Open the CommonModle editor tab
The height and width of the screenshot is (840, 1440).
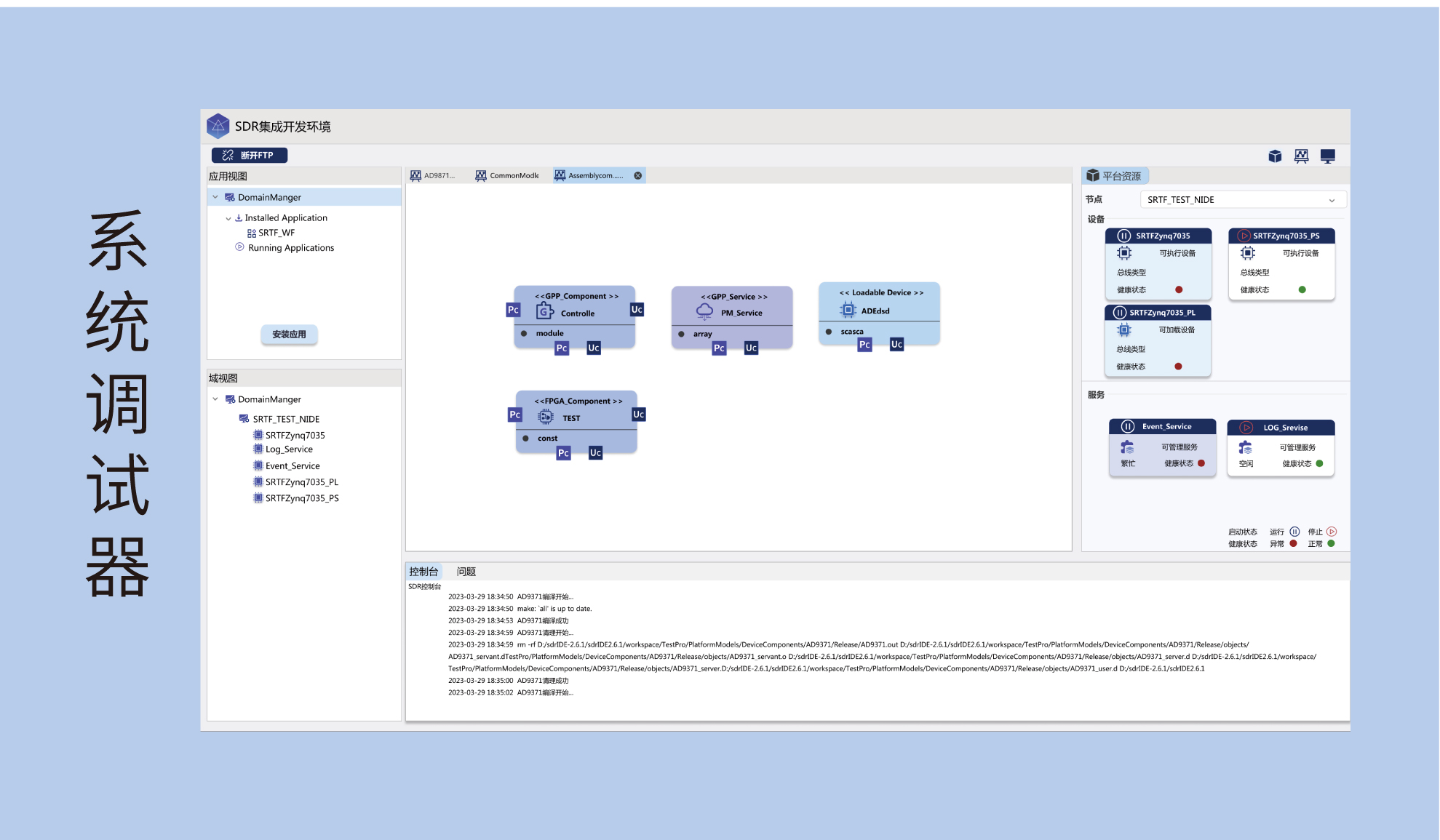click(508, 176)
